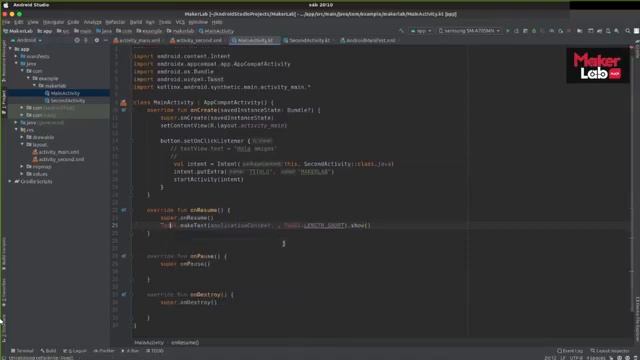This screenshot has width=640, height=360.
Task: Click the collapse-all icon in Project panel
Action: tap(86, 40)
